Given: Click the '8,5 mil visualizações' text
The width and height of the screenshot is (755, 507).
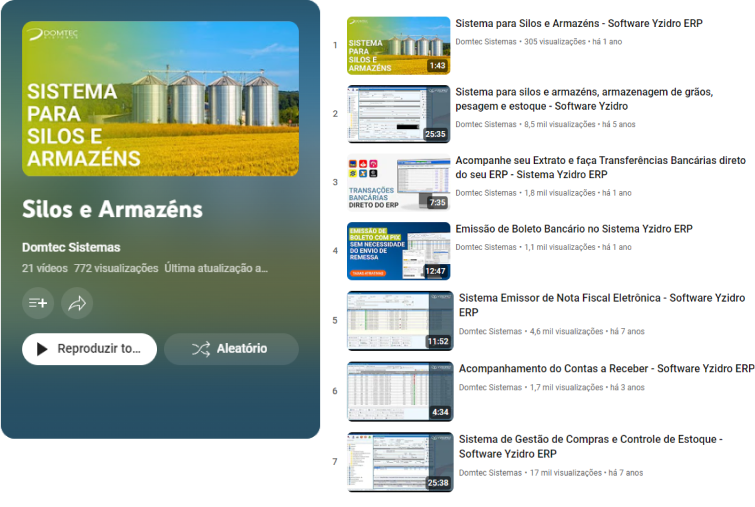Looking at the screenshot, I should coord(560,124).
